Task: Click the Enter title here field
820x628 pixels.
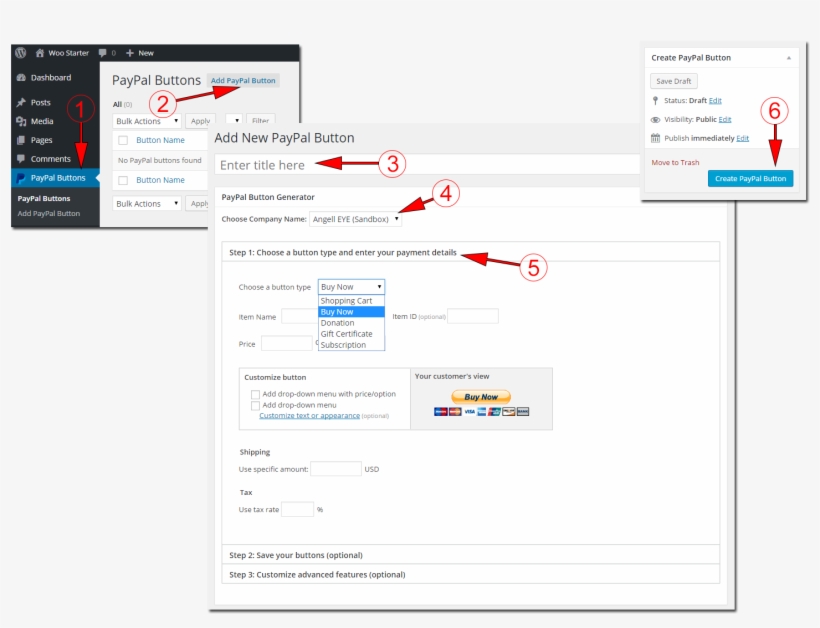Action: [x=427, y=165]
